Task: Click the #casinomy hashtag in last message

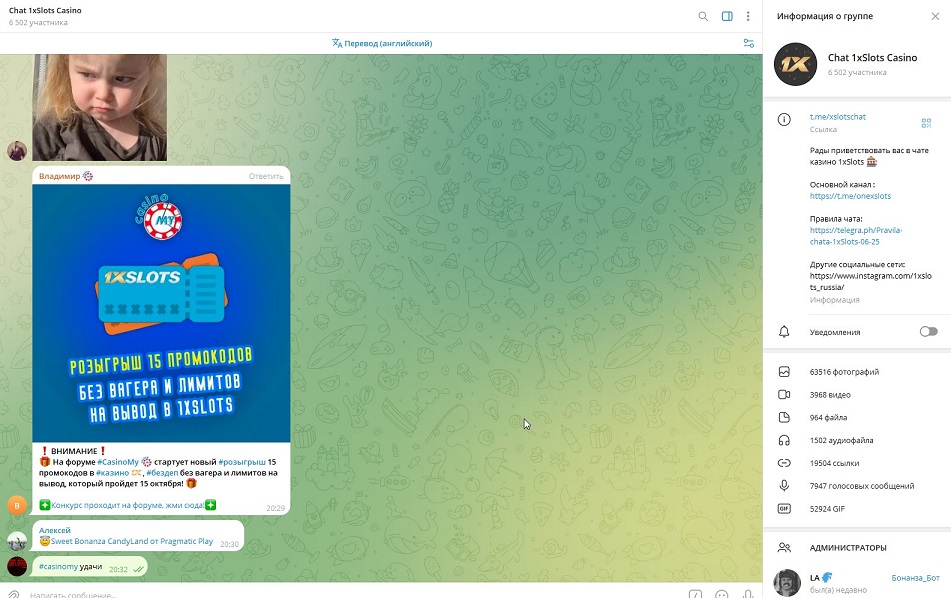Action: click(58, 566)
